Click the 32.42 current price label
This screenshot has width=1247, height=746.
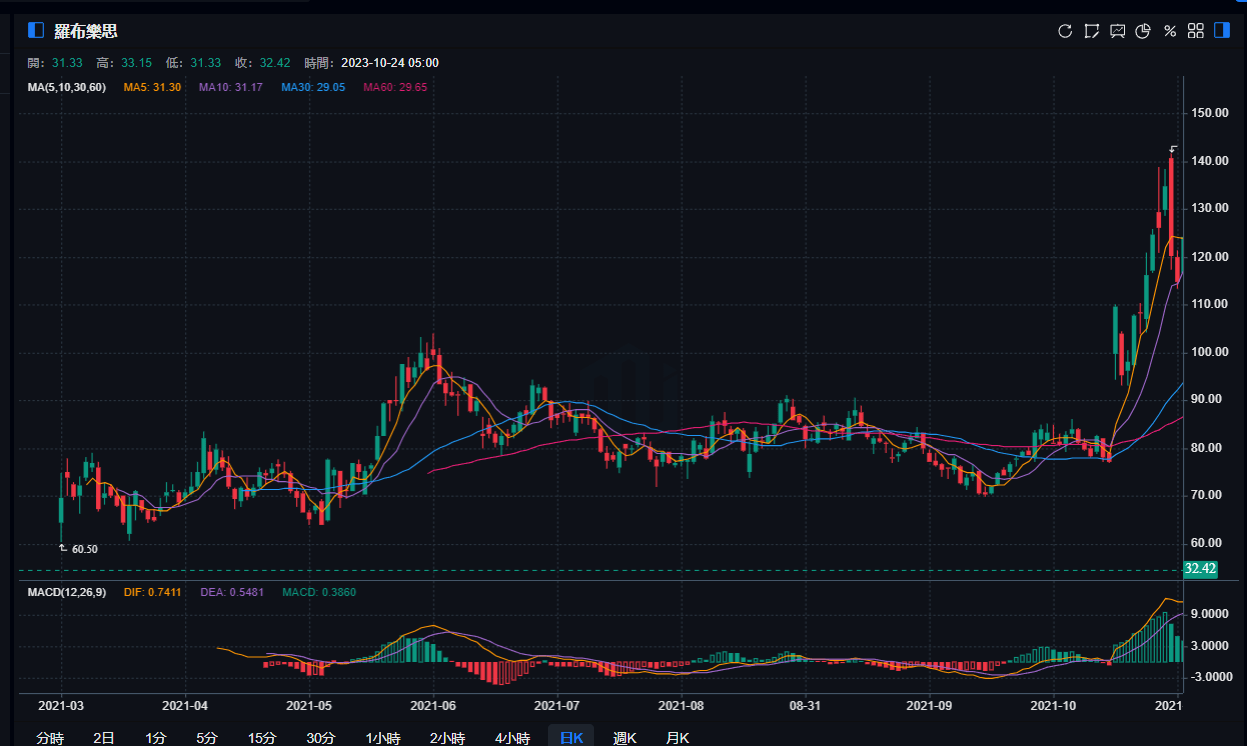[1199, 569]
